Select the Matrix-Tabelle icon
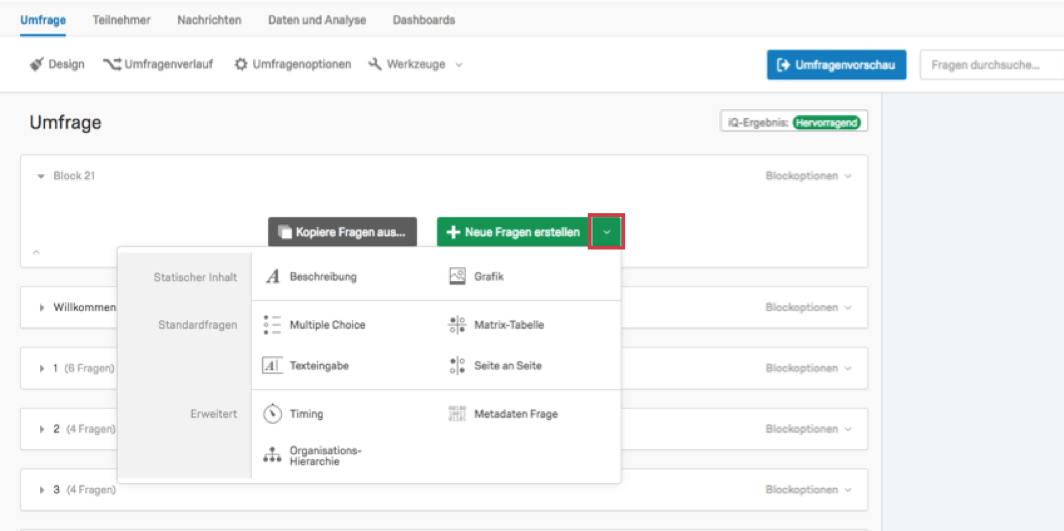 457,325
